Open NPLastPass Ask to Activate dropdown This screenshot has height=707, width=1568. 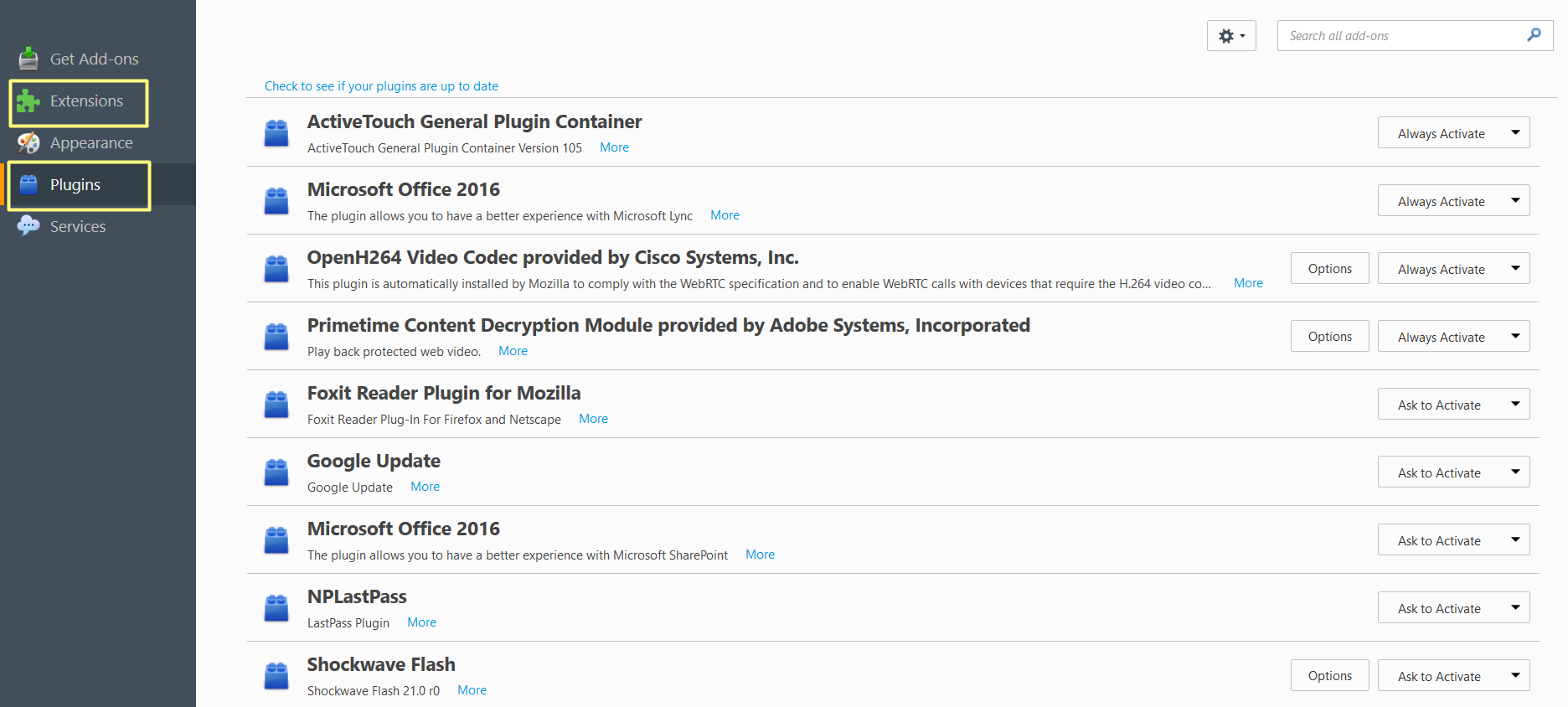(x=1453, y=607)
